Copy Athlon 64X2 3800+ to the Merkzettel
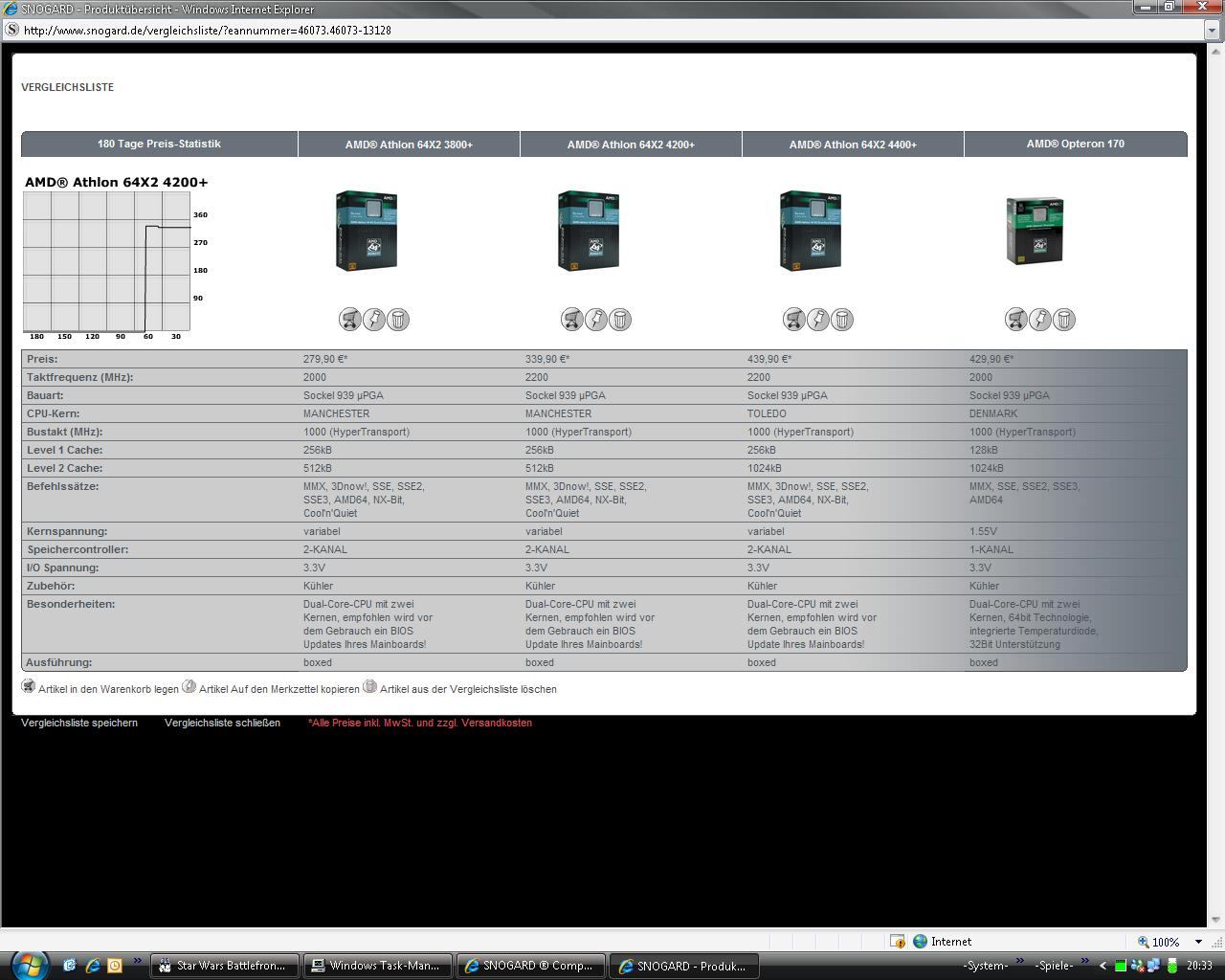1225x980 pixels. click(374, 320)
